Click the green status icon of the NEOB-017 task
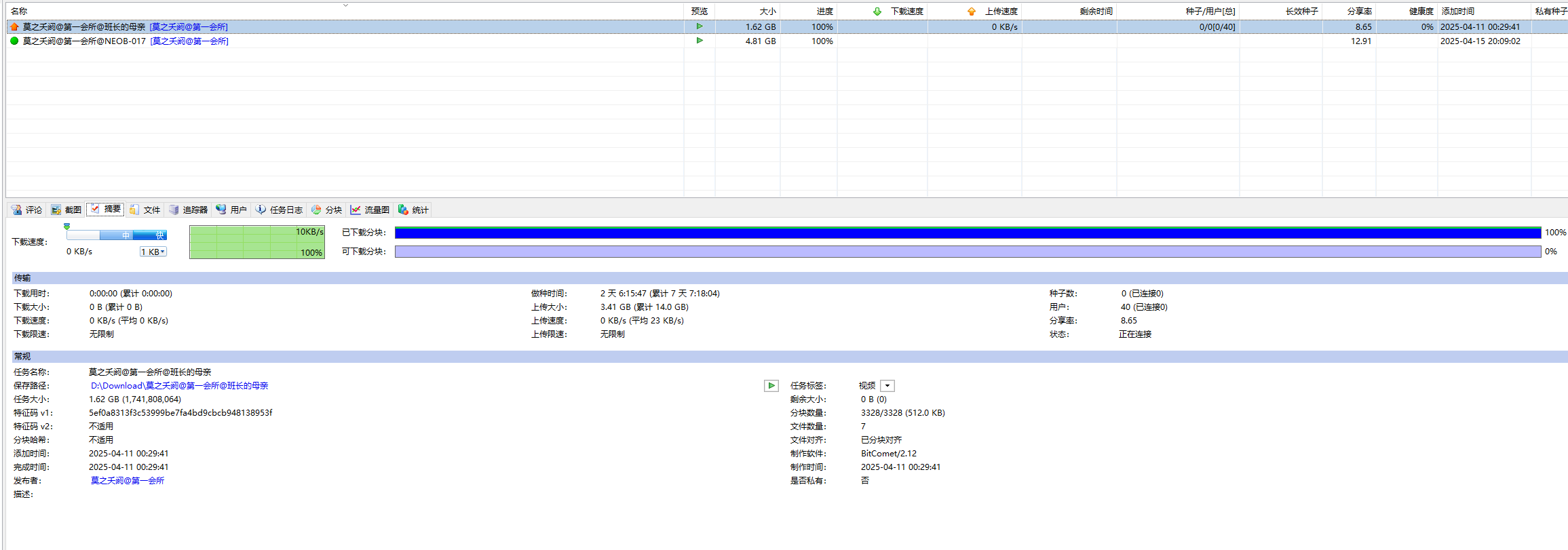Screen dimensions: 1568x550 coord(14,41)
